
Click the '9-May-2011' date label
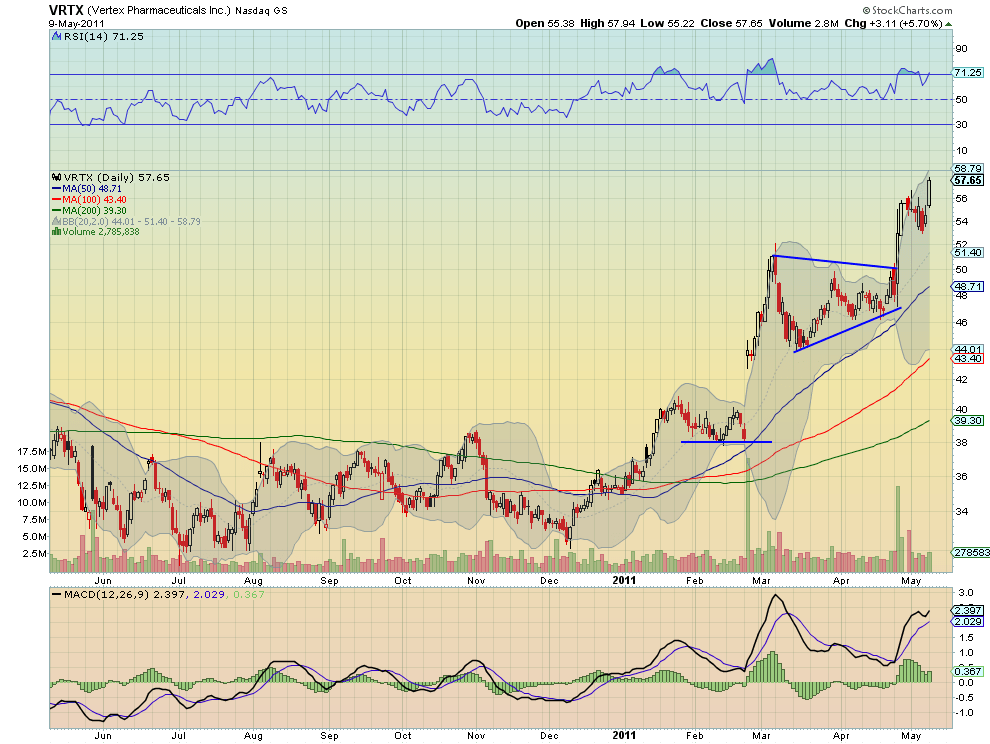(76, 23)
